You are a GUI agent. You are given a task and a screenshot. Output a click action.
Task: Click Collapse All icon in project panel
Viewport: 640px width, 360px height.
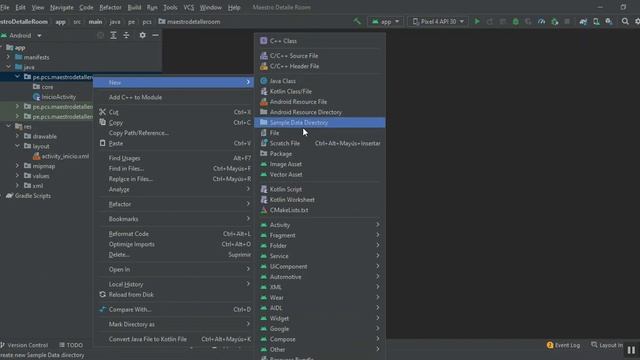pos(127,36)
